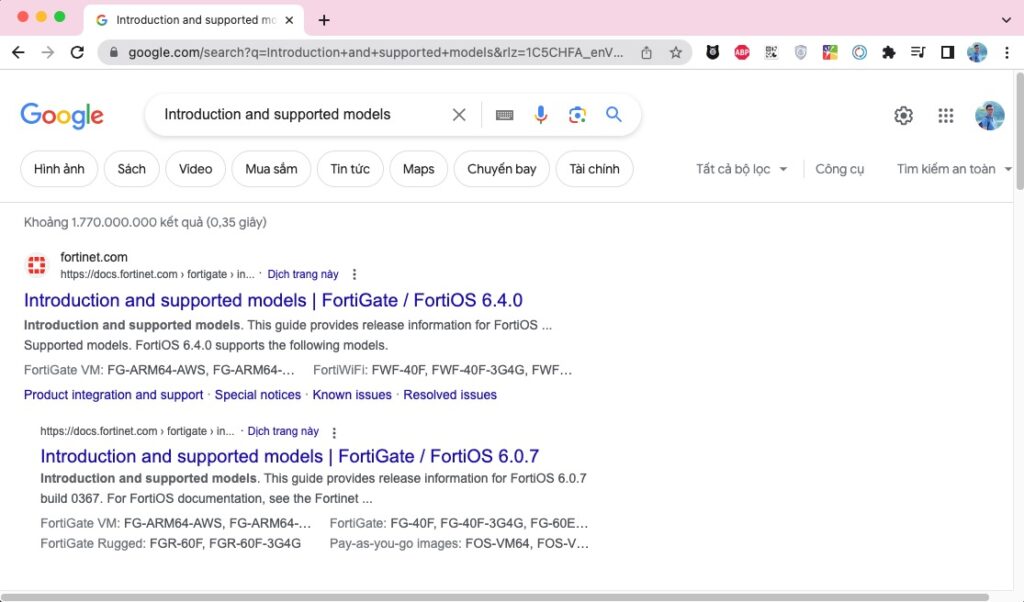Open FortiOS 6.0.7 result title
The height and width of the screenshot is (602, 1024).
289,456
